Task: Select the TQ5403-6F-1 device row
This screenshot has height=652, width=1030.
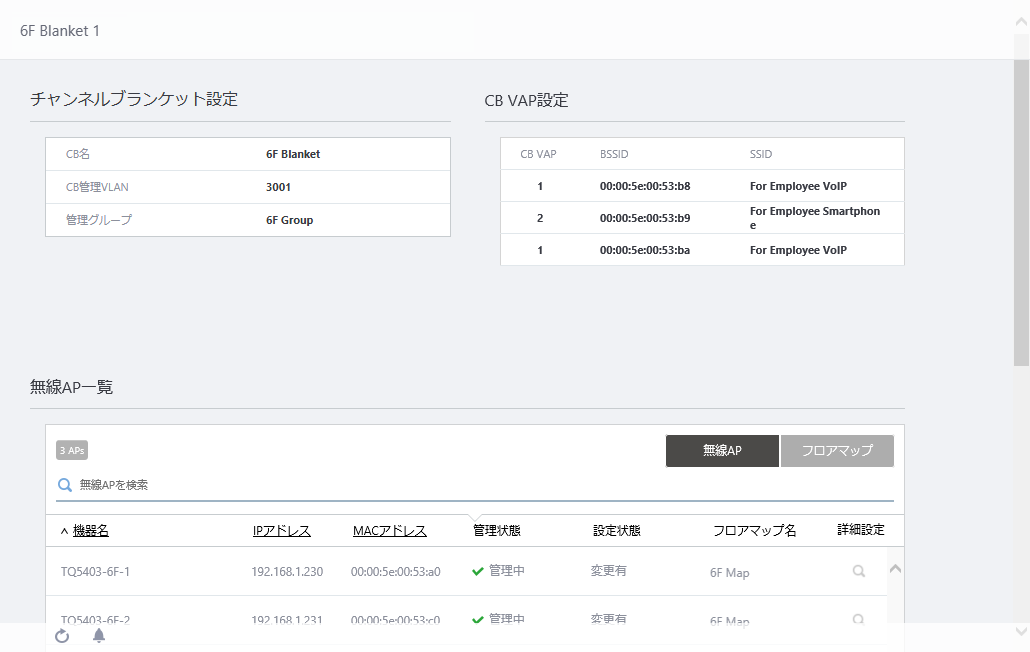Action: pyautogui.click(x=466, y=571)
